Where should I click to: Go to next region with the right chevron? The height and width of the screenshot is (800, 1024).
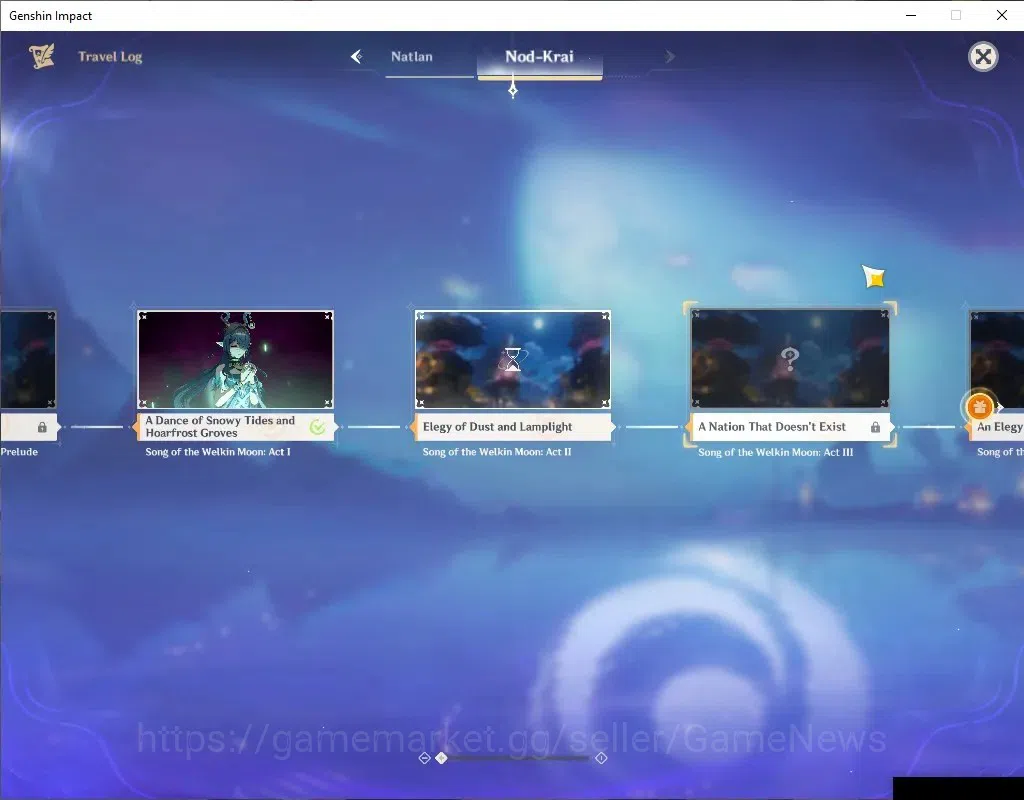[669, 57]
